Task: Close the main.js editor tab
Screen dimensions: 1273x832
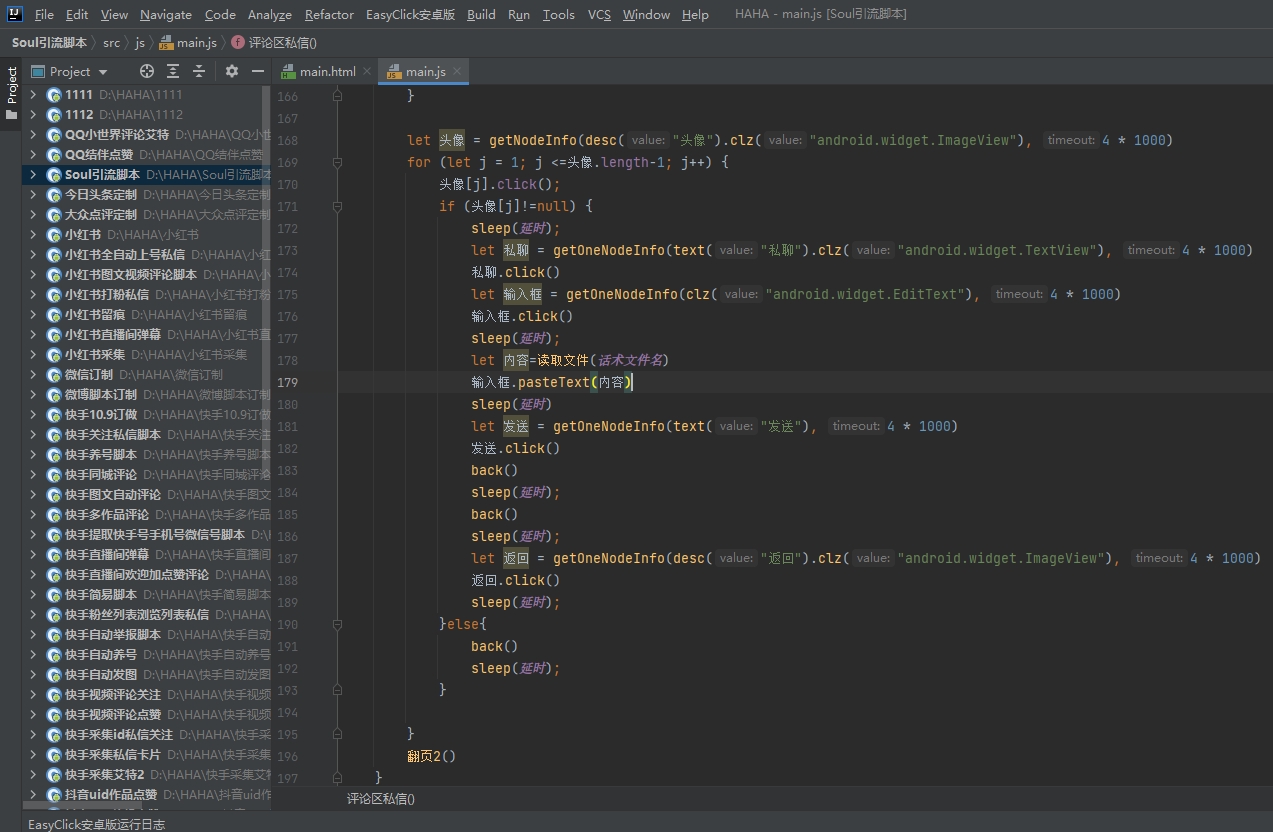Action: pos(457,71)
